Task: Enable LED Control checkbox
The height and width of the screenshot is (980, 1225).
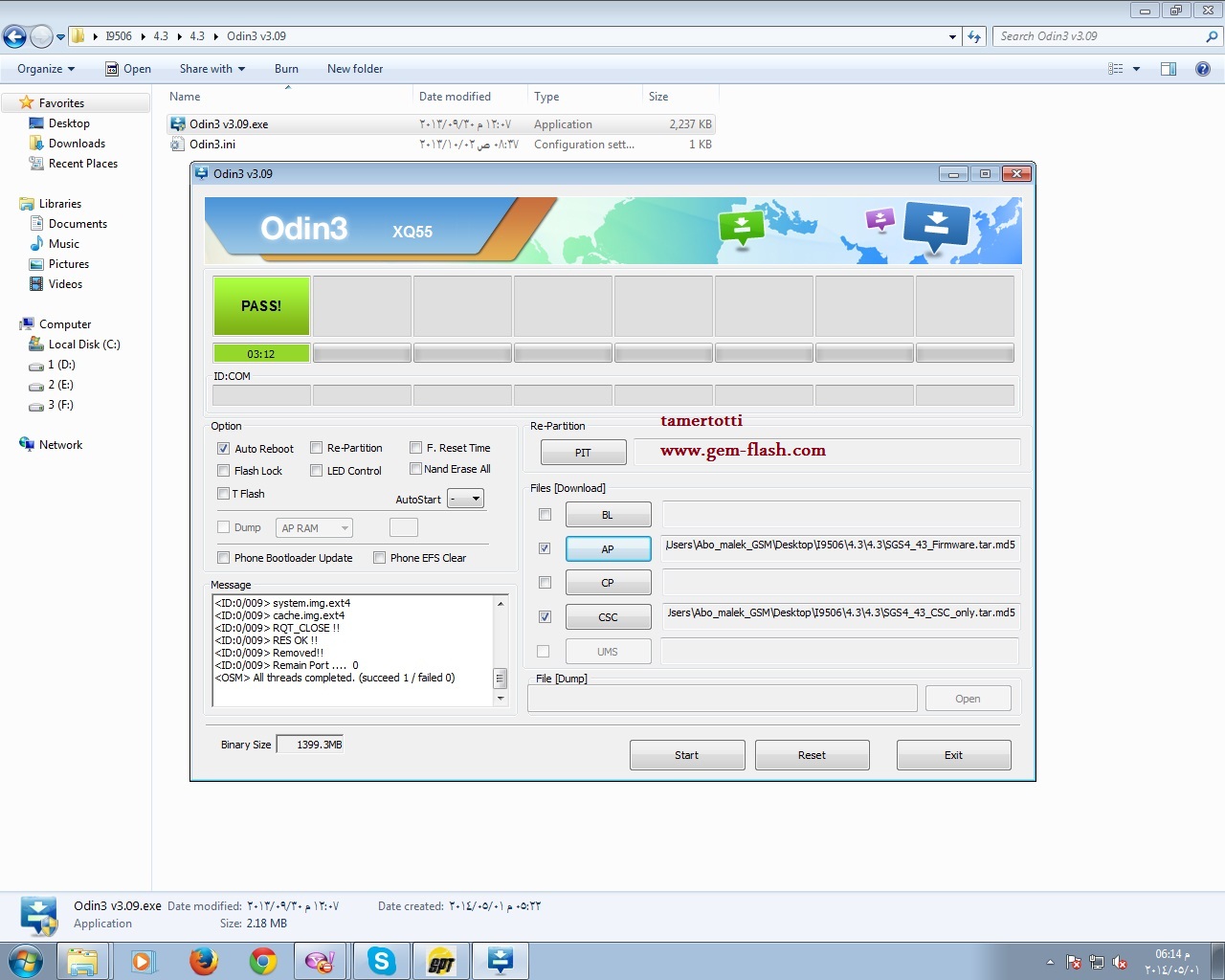Action: [316, 471]
